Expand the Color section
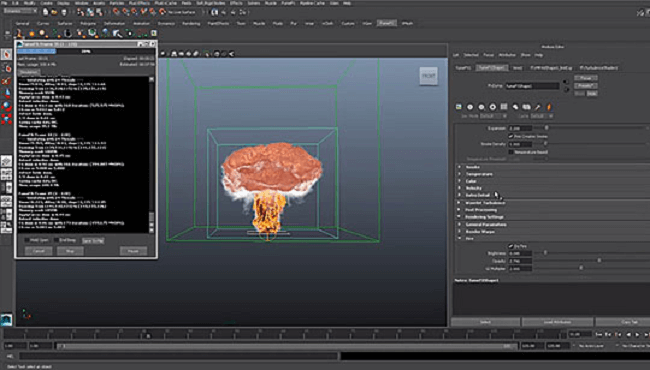The height and width of the screenshot is (370, 650). [x=459, y=181]
